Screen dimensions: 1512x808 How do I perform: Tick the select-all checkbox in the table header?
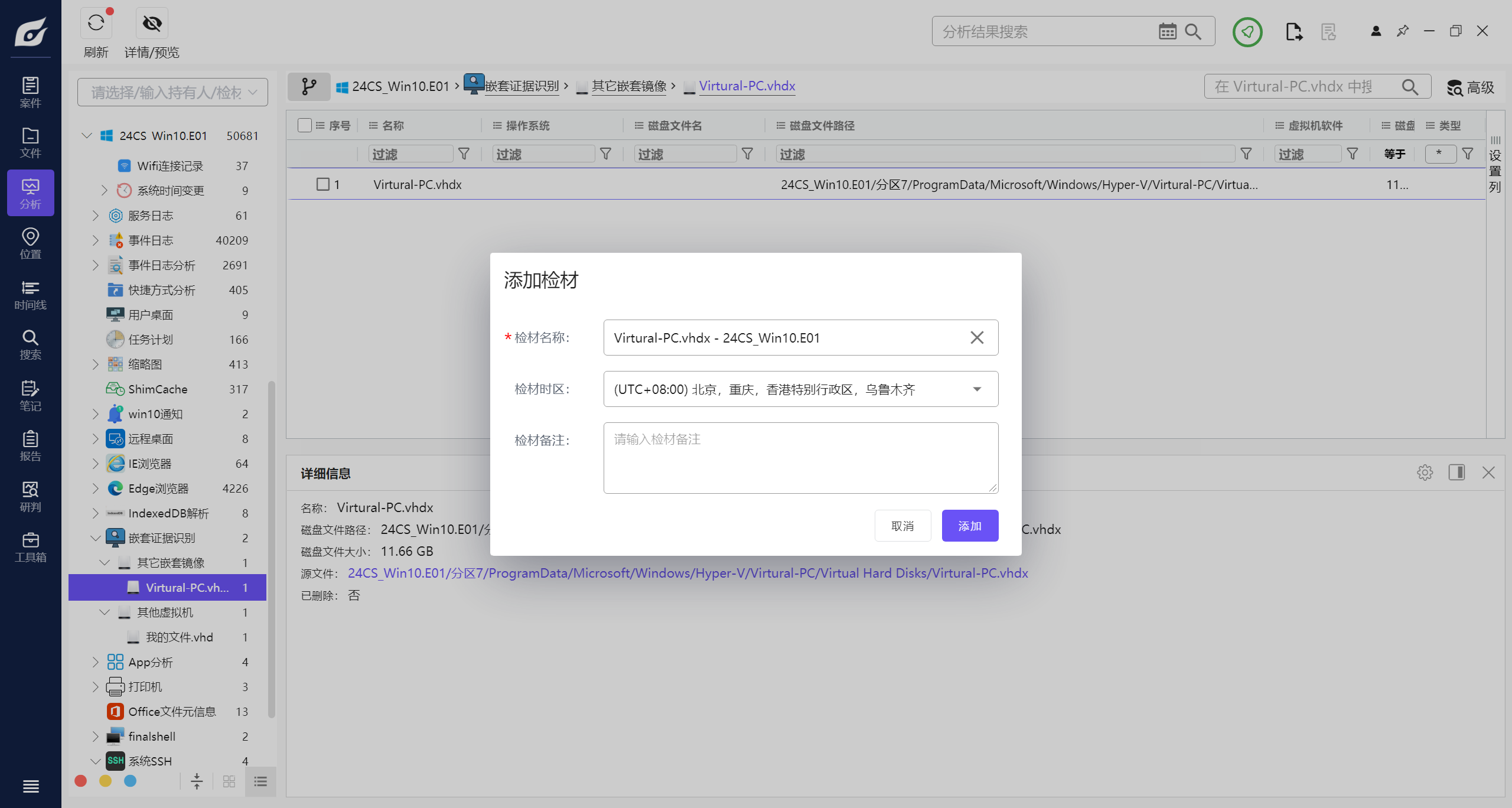pos(305,125)
